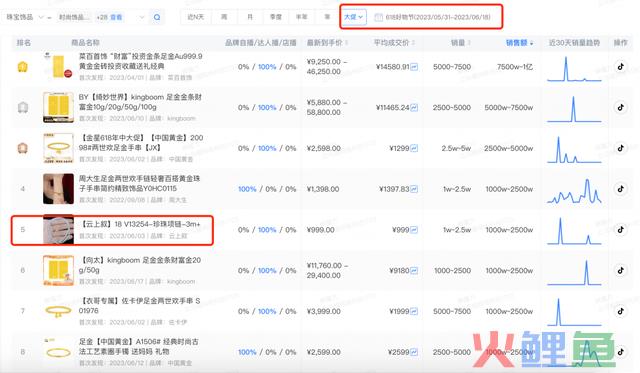
Task: Click the +28 查看 link
Action: 109,17
